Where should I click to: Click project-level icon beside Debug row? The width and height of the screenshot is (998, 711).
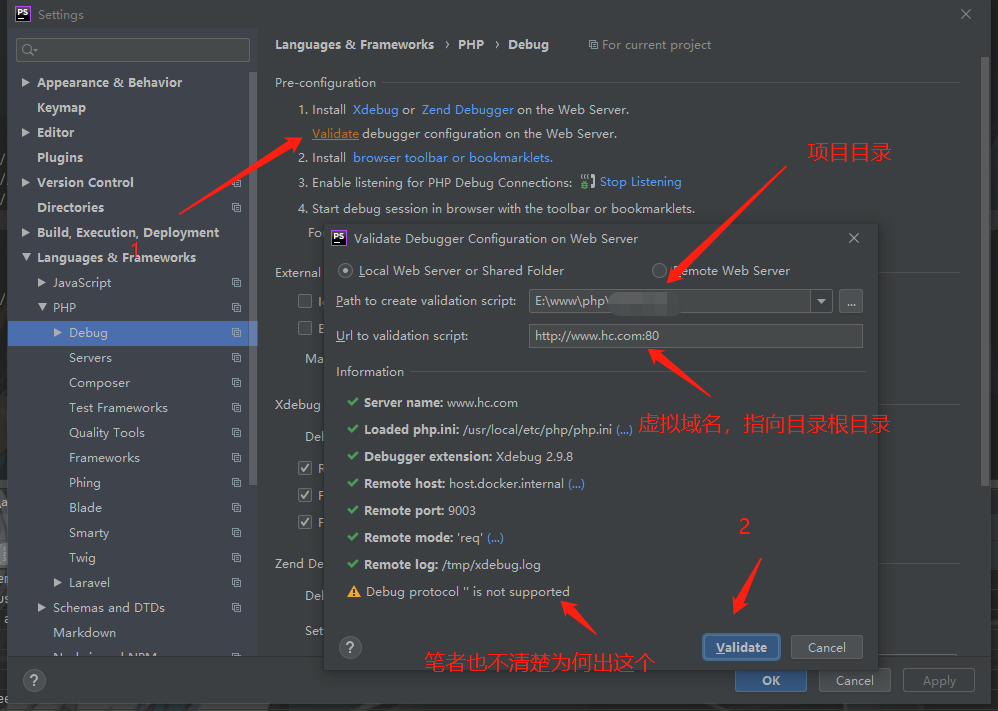(237, 333)
